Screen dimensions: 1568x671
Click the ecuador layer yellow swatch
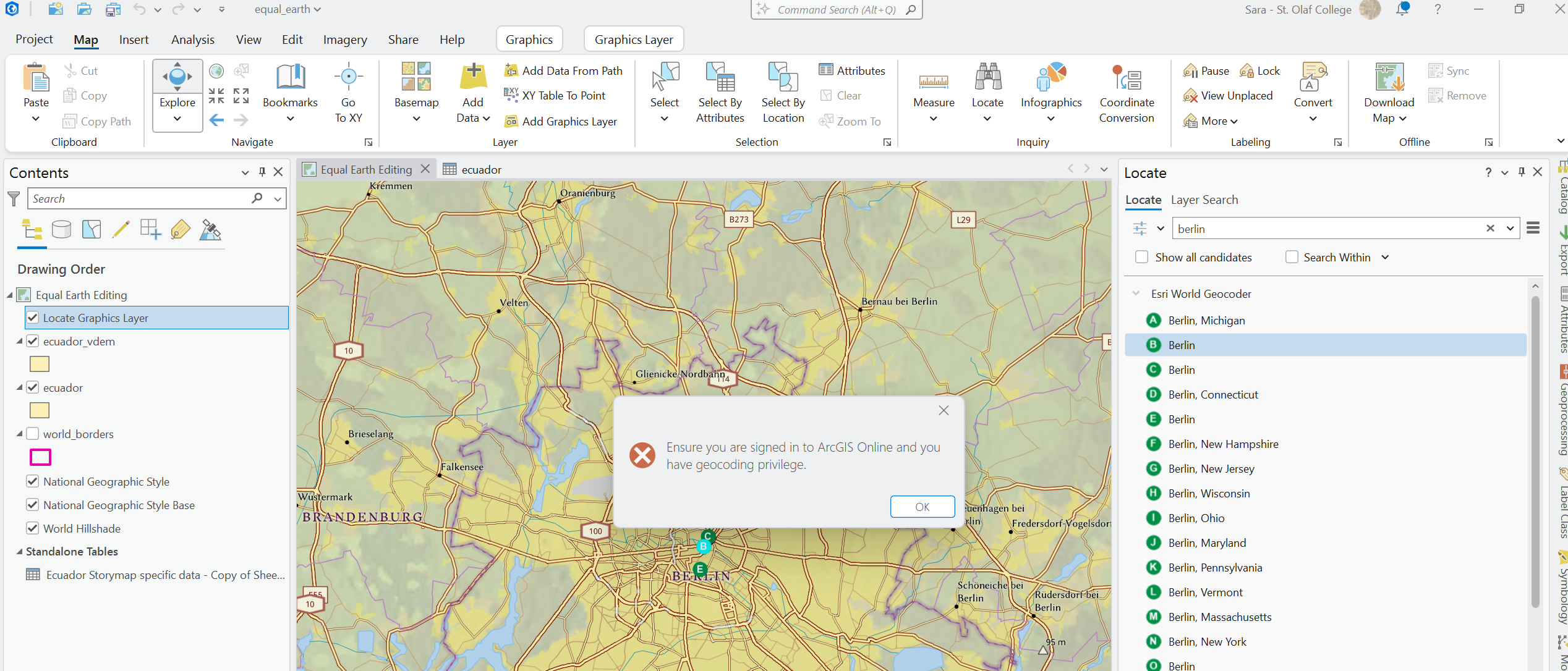(40, 410)
